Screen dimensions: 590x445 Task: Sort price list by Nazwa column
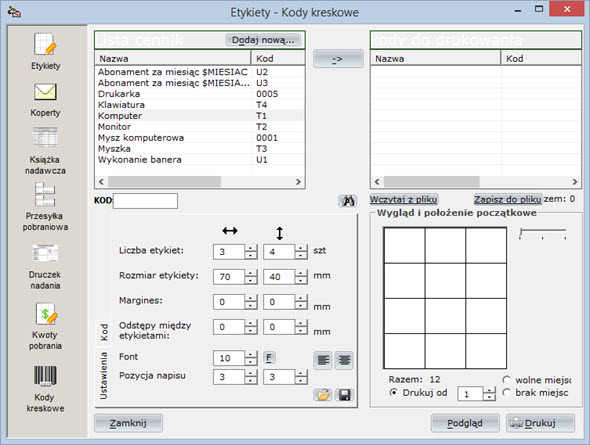point(173,58)
